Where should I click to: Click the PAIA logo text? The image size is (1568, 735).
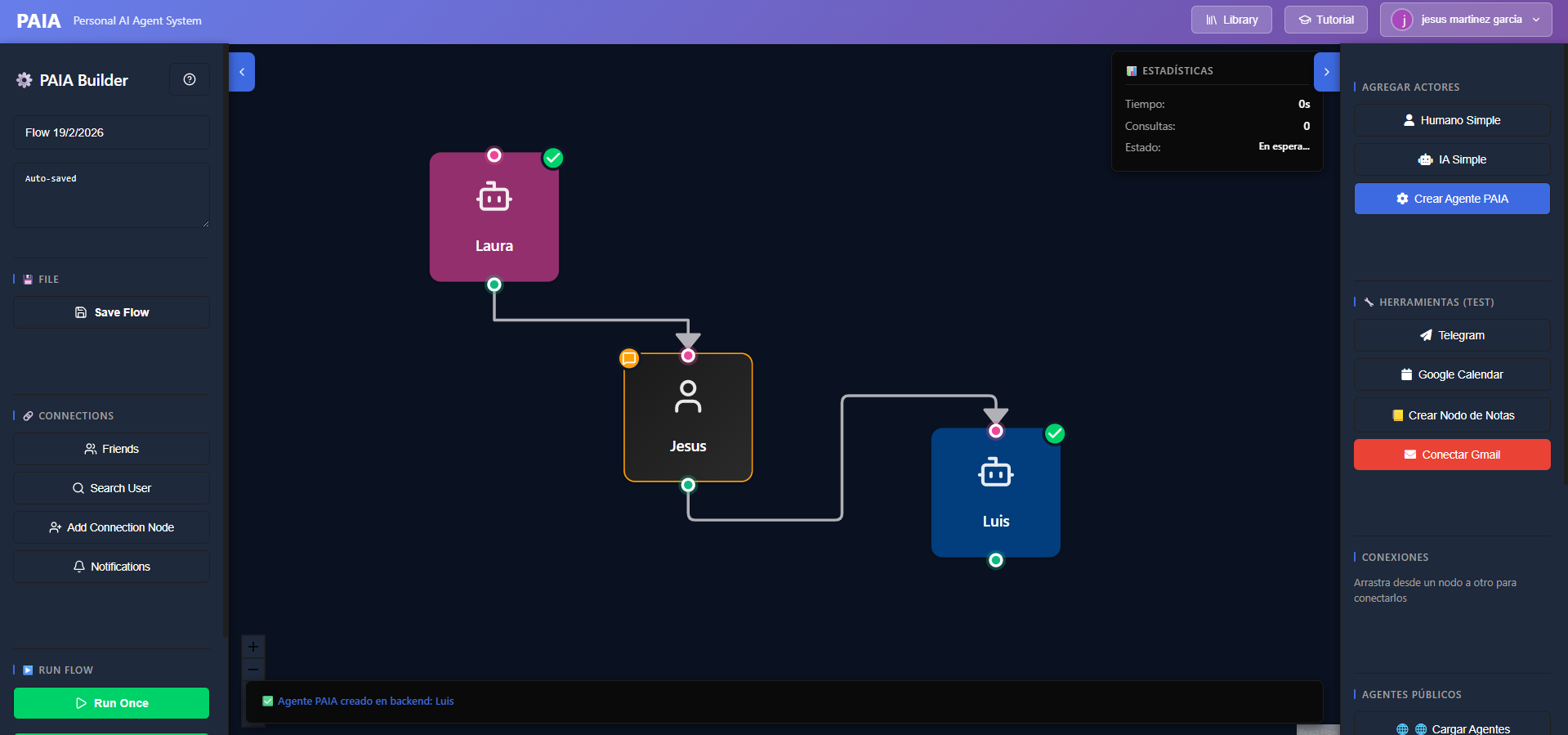click(38, 20)
